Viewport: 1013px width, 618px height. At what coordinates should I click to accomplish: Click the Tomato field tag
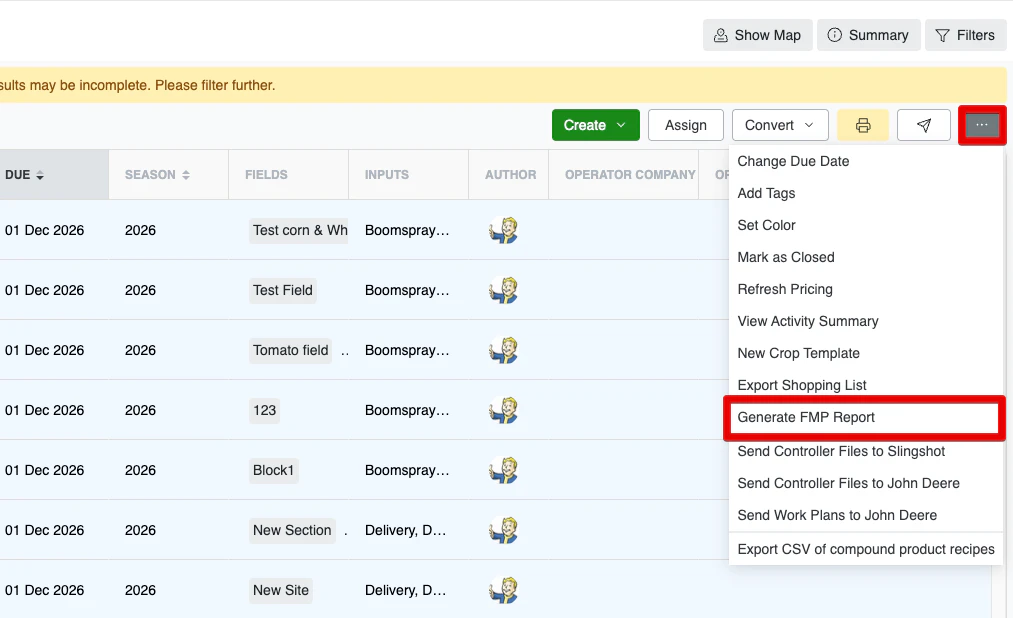[291, 350]
